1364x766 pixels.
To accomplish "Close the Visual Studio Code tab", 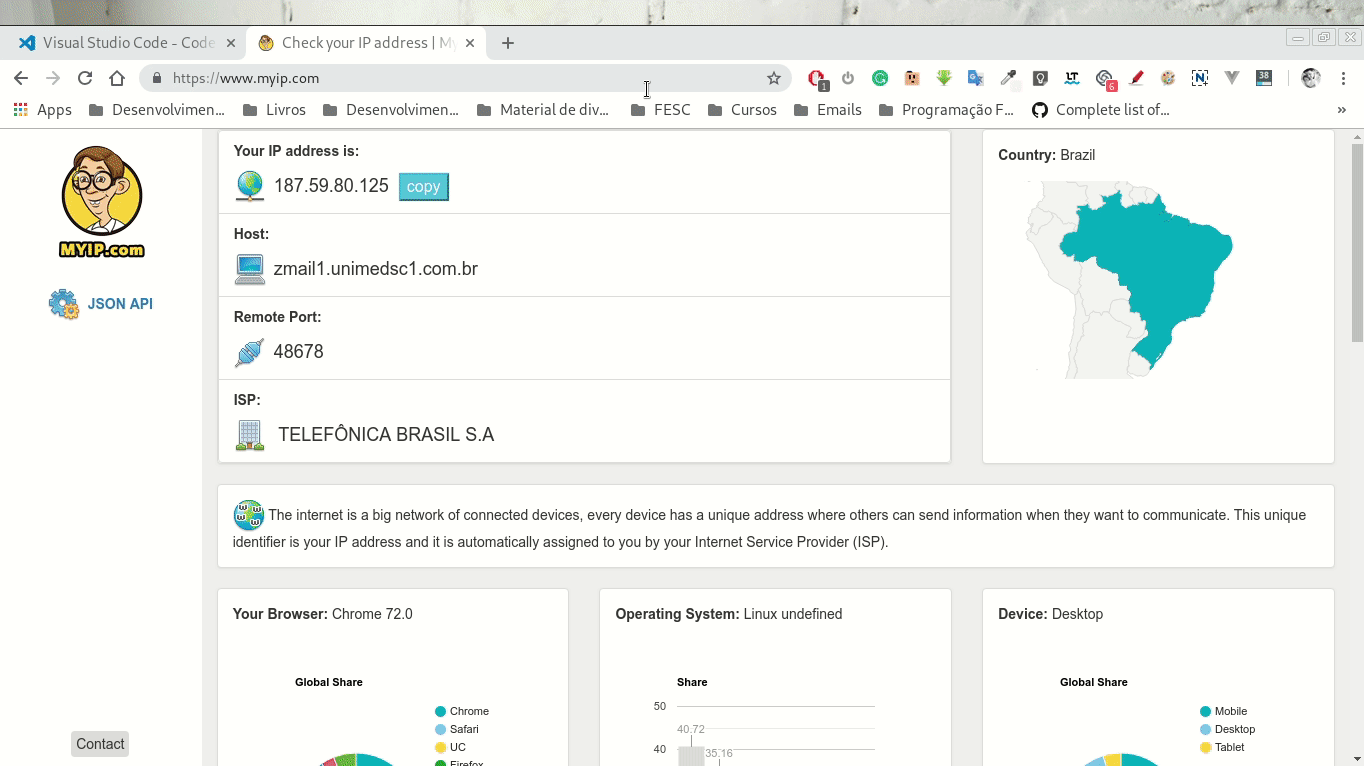I will click(x=231, y=43).
